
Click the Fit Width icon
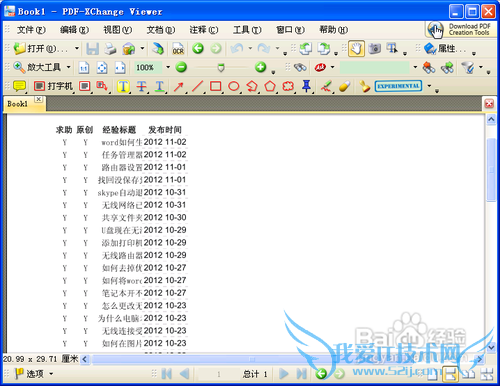coord(120,68)
